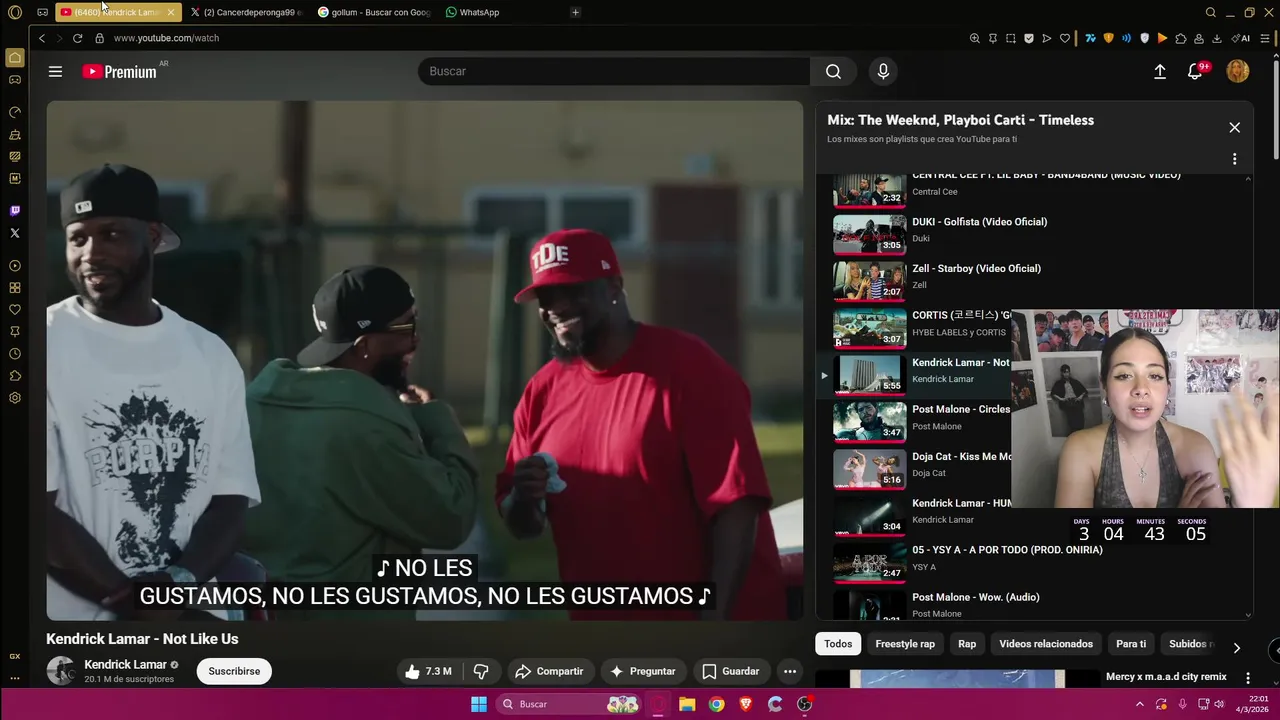Go back to previous page

click(x=41, y=38)
